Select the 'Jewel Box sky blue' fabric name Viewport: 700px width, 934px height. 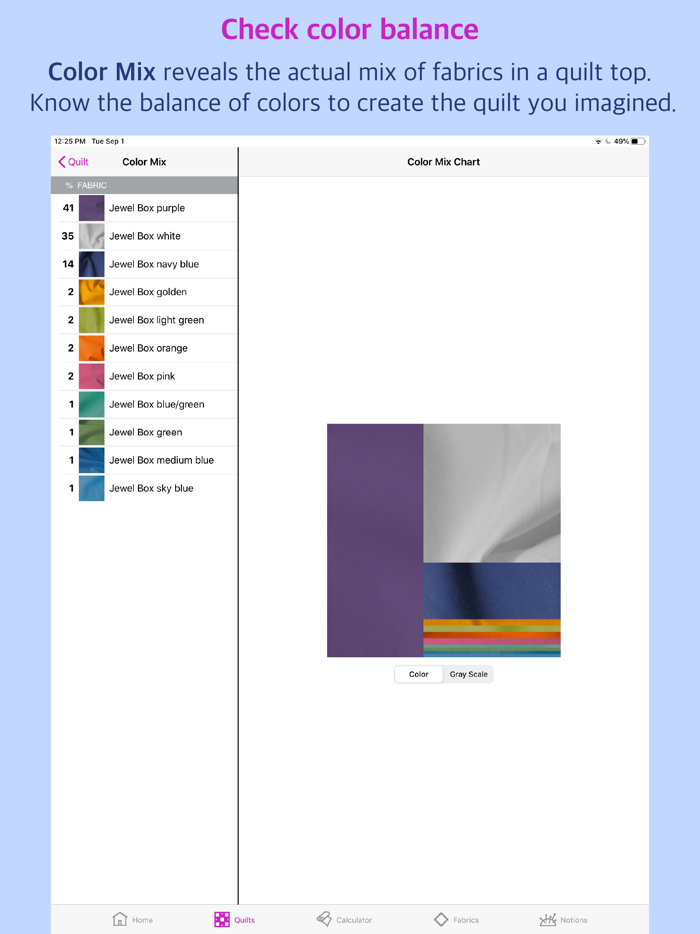click(x=151, y=488)
